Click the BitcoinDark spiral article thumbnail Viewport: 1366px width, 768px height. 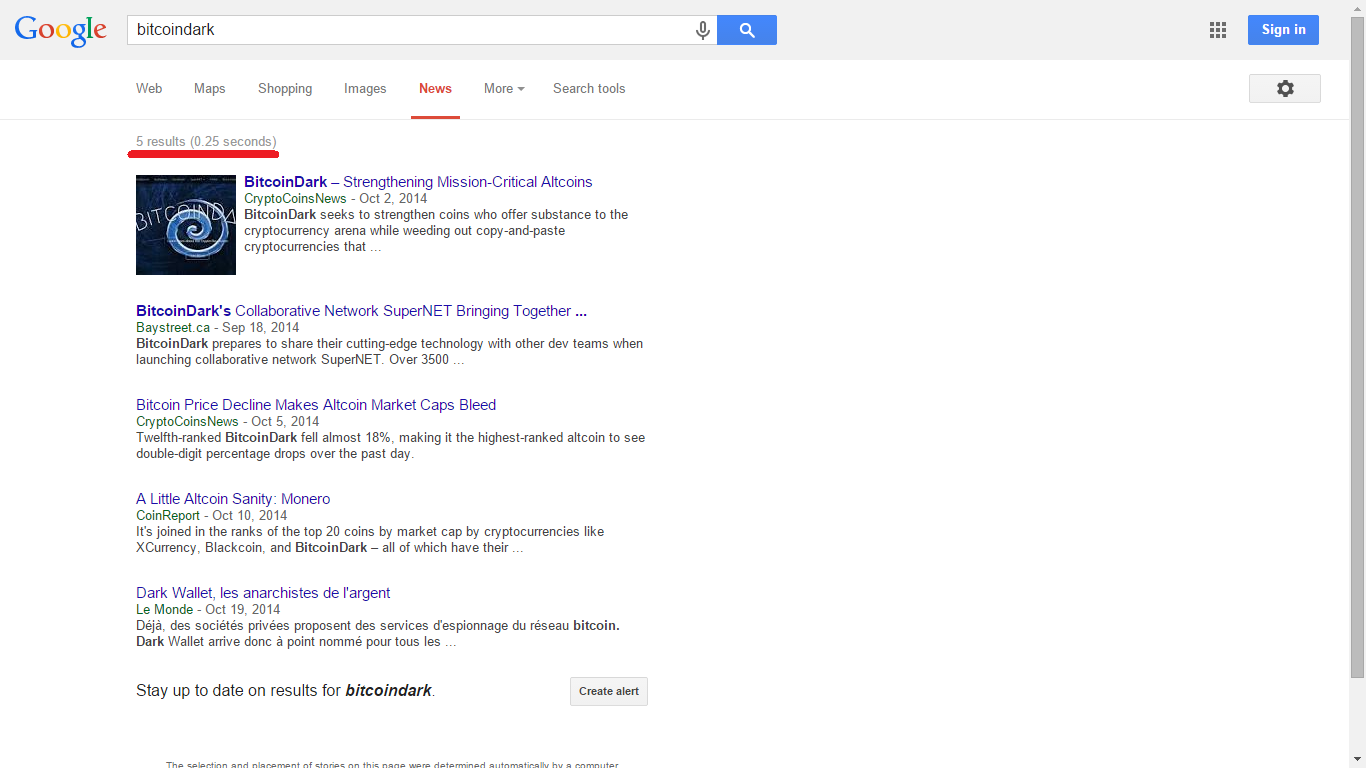coord(186,225)
